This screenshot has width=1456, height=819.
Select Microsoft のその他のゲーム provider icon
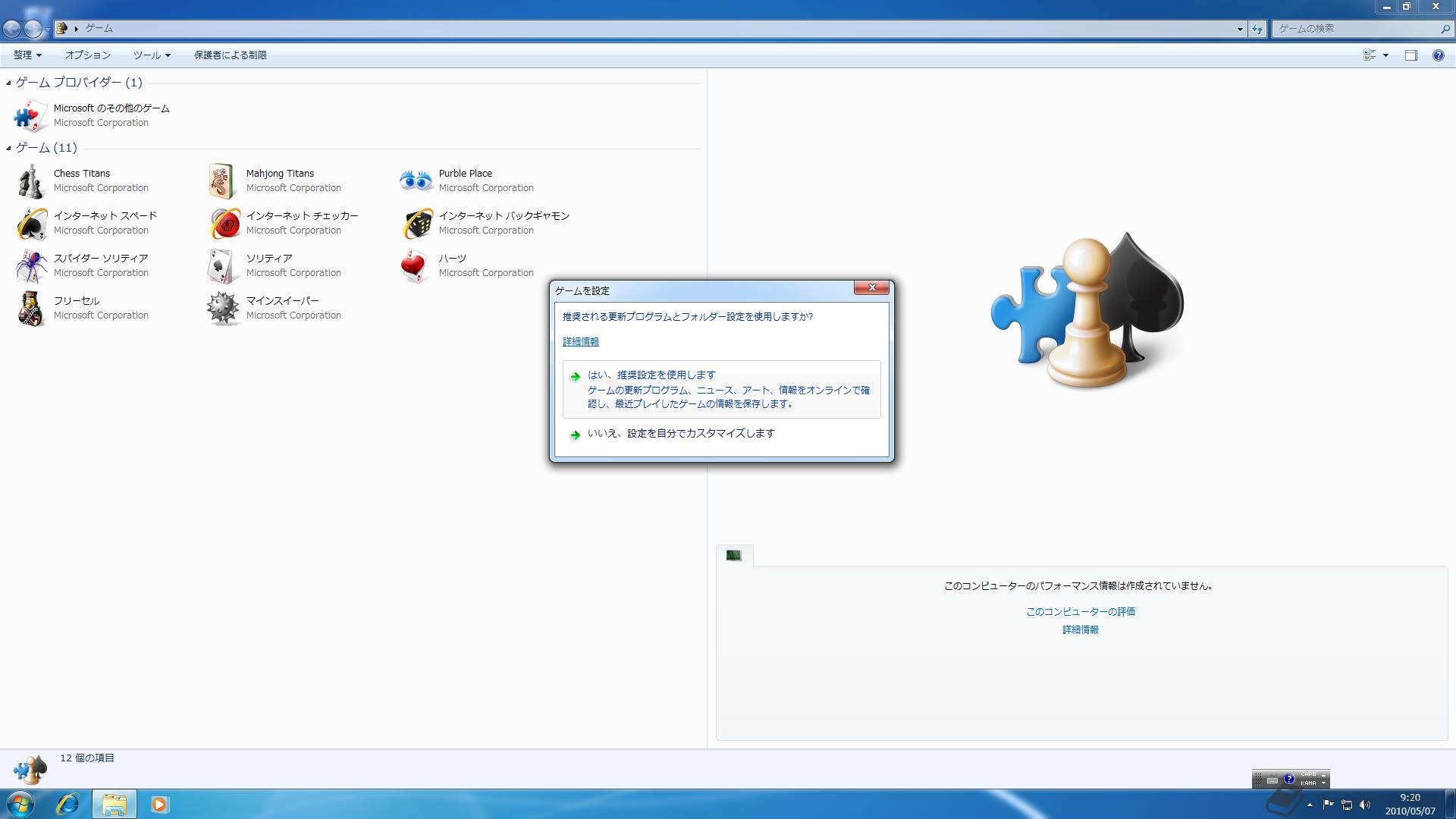point(31,115)
